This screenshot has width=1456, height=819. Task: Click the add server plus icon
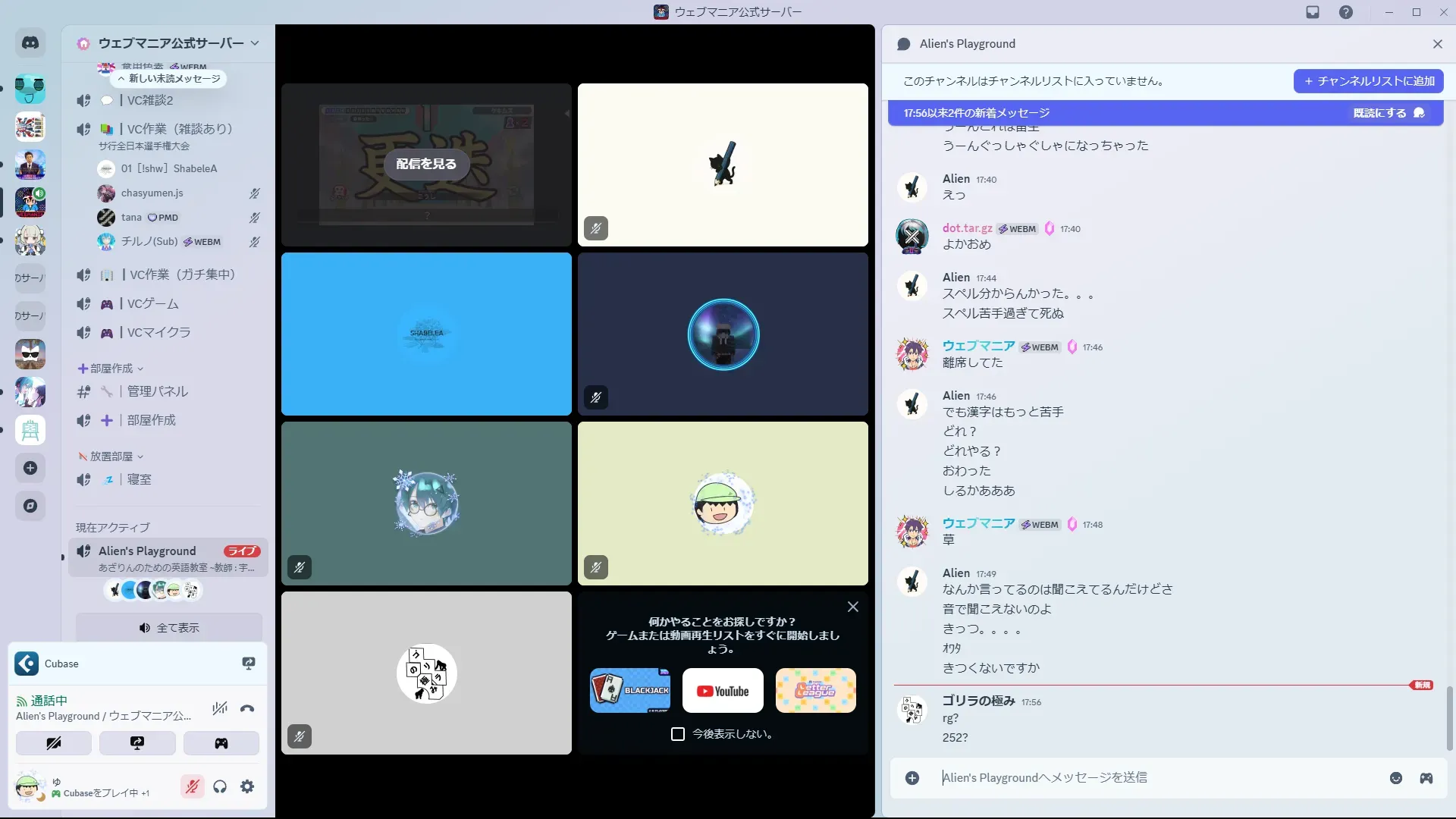[x=30, y=468]
